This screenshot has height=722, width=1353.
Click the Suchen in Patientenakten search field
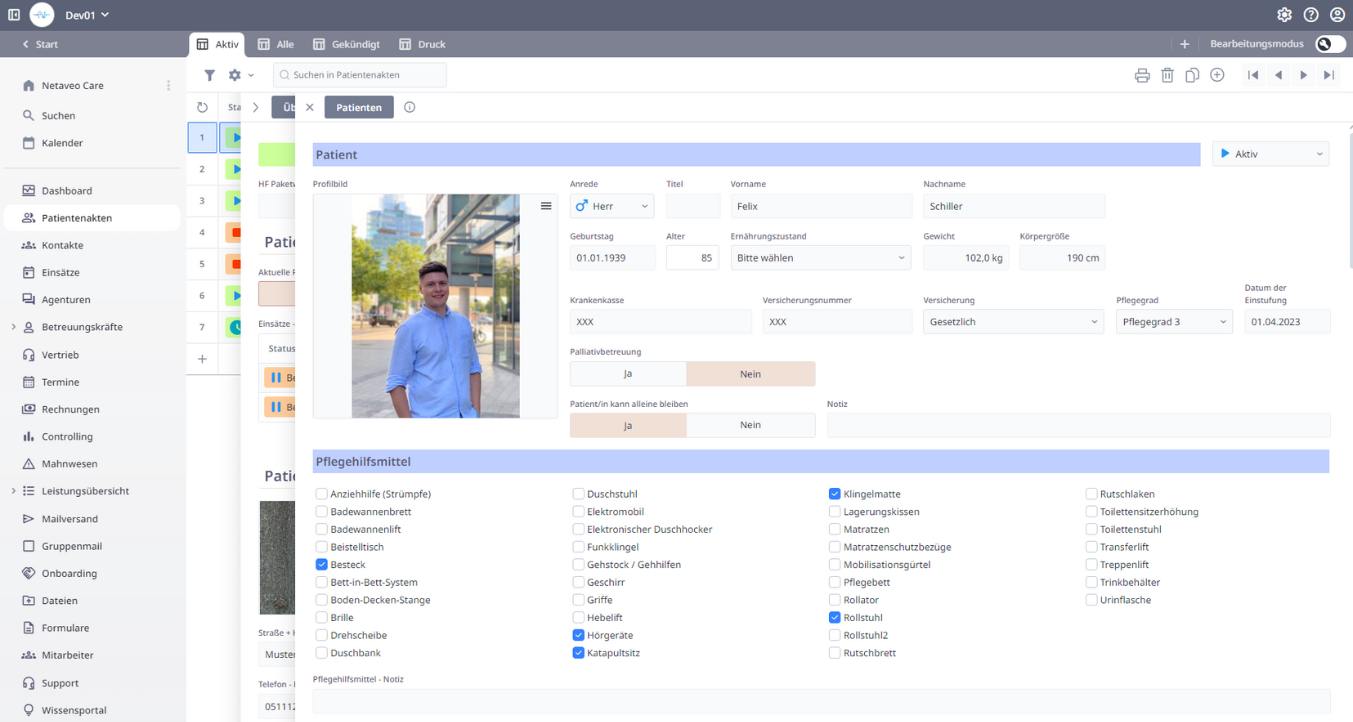click(x=360, y=75)
